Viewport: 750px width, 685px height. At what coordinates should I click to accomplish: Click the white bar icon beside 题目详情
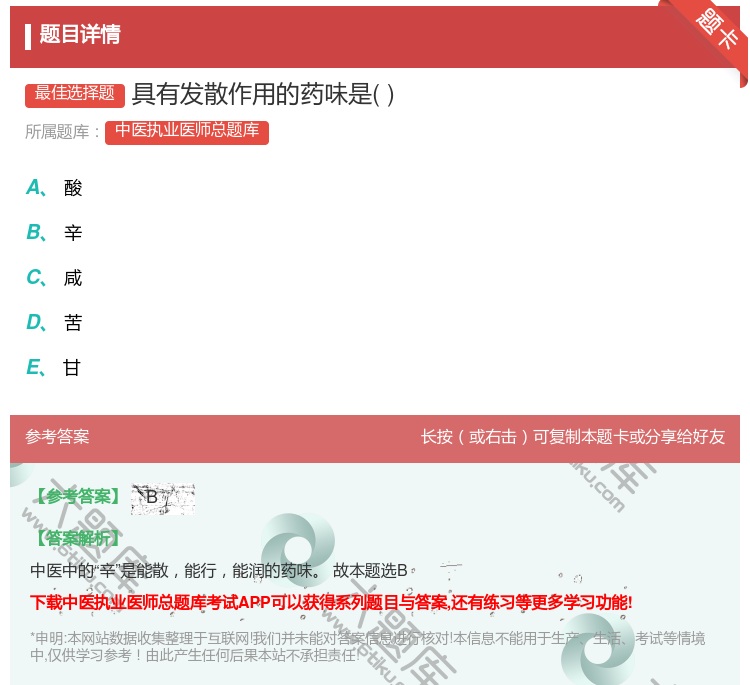[28, 36]
